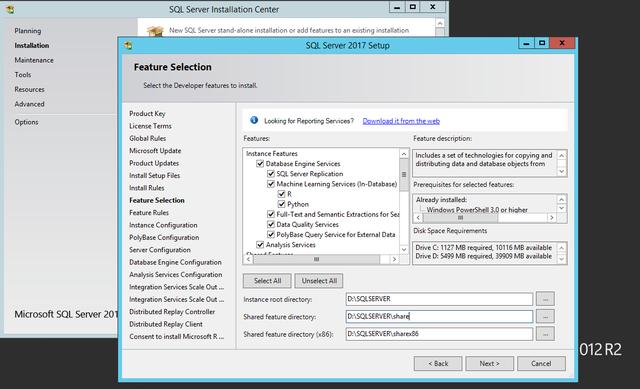The width and height of the screenshot is (640, 389).
Task: Click the Instance root directory field
Action: 439,299
